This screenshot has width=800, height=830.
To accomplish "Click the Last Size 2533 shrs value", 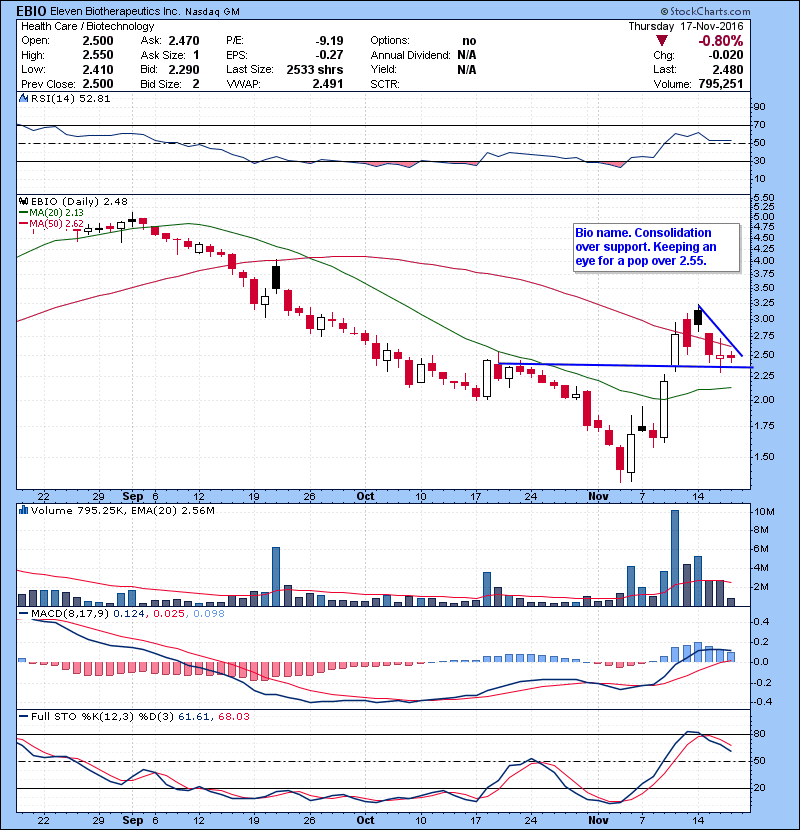I will point(314,69).
